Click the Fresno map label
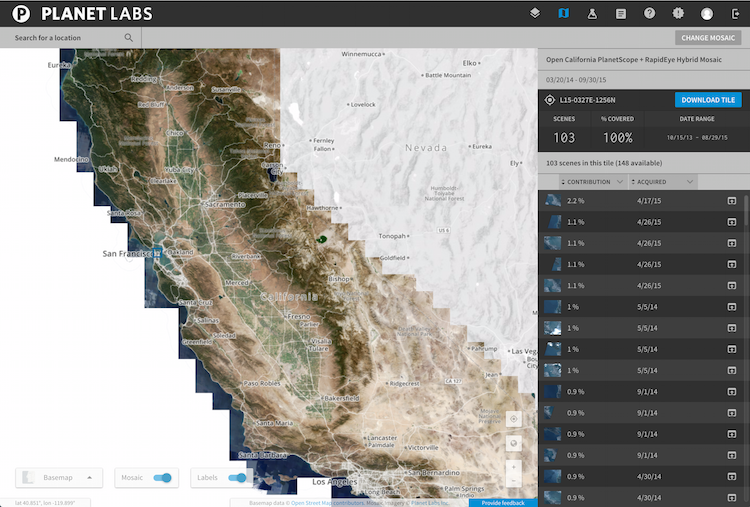The height and width of the screenshot is (507, 750). tap(299, 316)
